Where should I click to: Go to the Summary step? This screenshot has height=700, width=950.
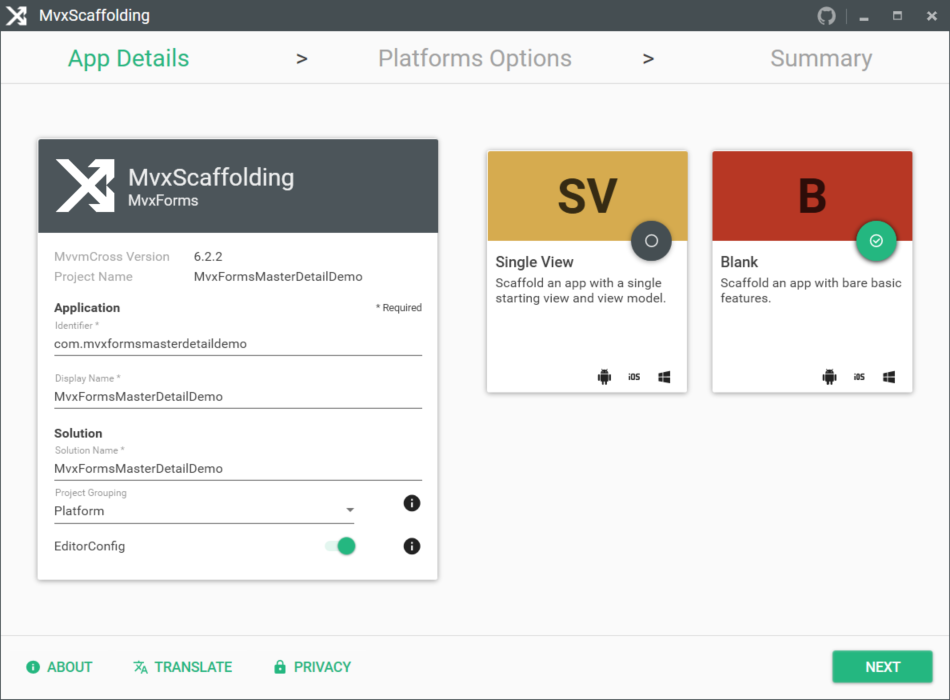[x=821, y=58]
